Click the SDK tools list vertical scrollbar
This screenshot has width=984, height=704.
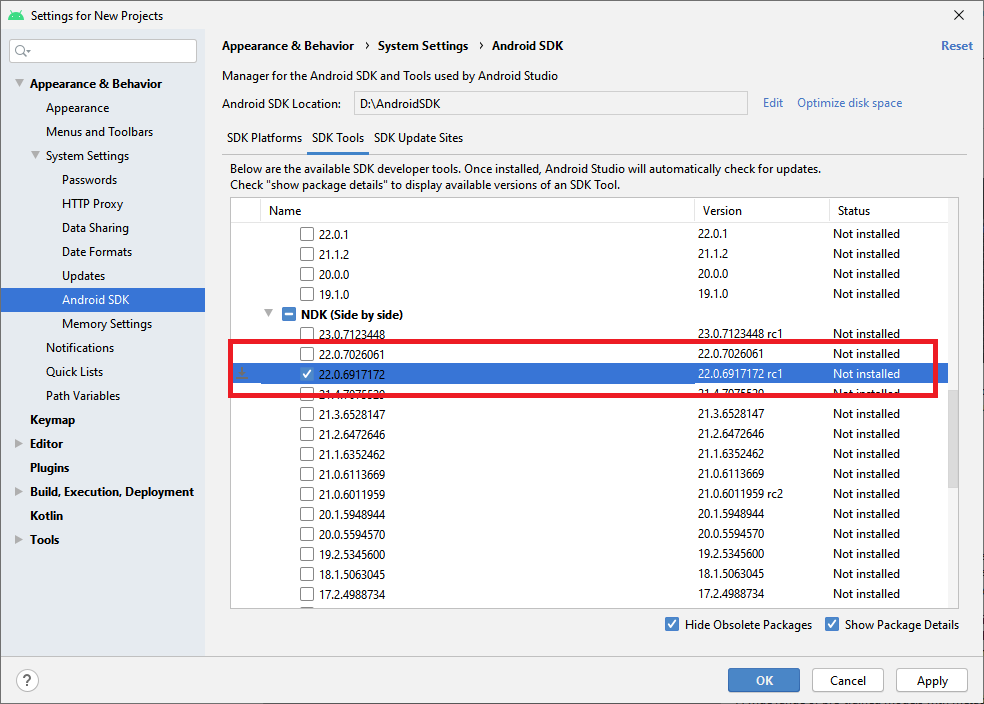pos(953,438)
